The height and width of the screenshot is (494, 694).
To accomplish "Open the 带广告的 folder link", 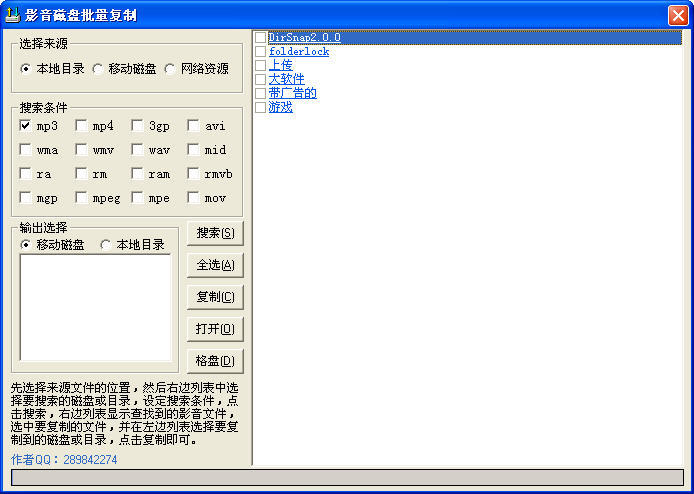I will (293, 93).
